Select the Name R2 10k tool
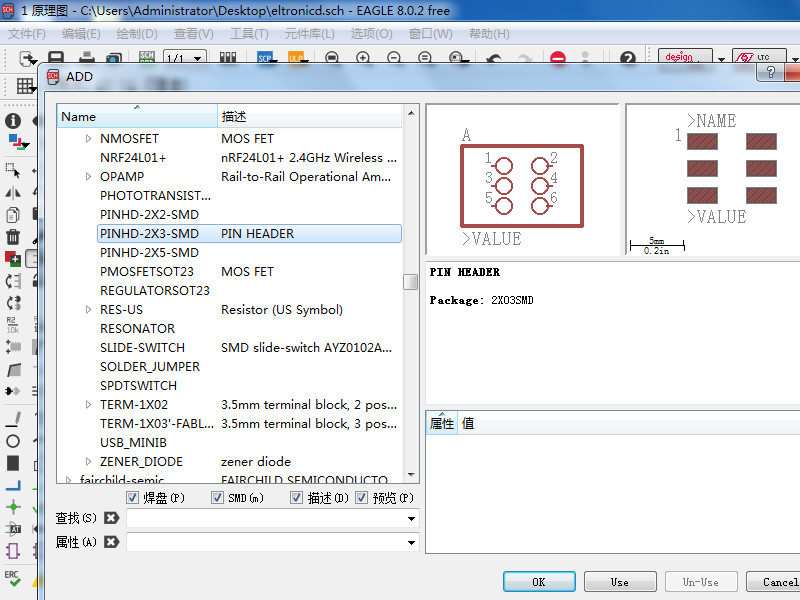This screenshot has height=600, width=800. click(x=12, y=324)
